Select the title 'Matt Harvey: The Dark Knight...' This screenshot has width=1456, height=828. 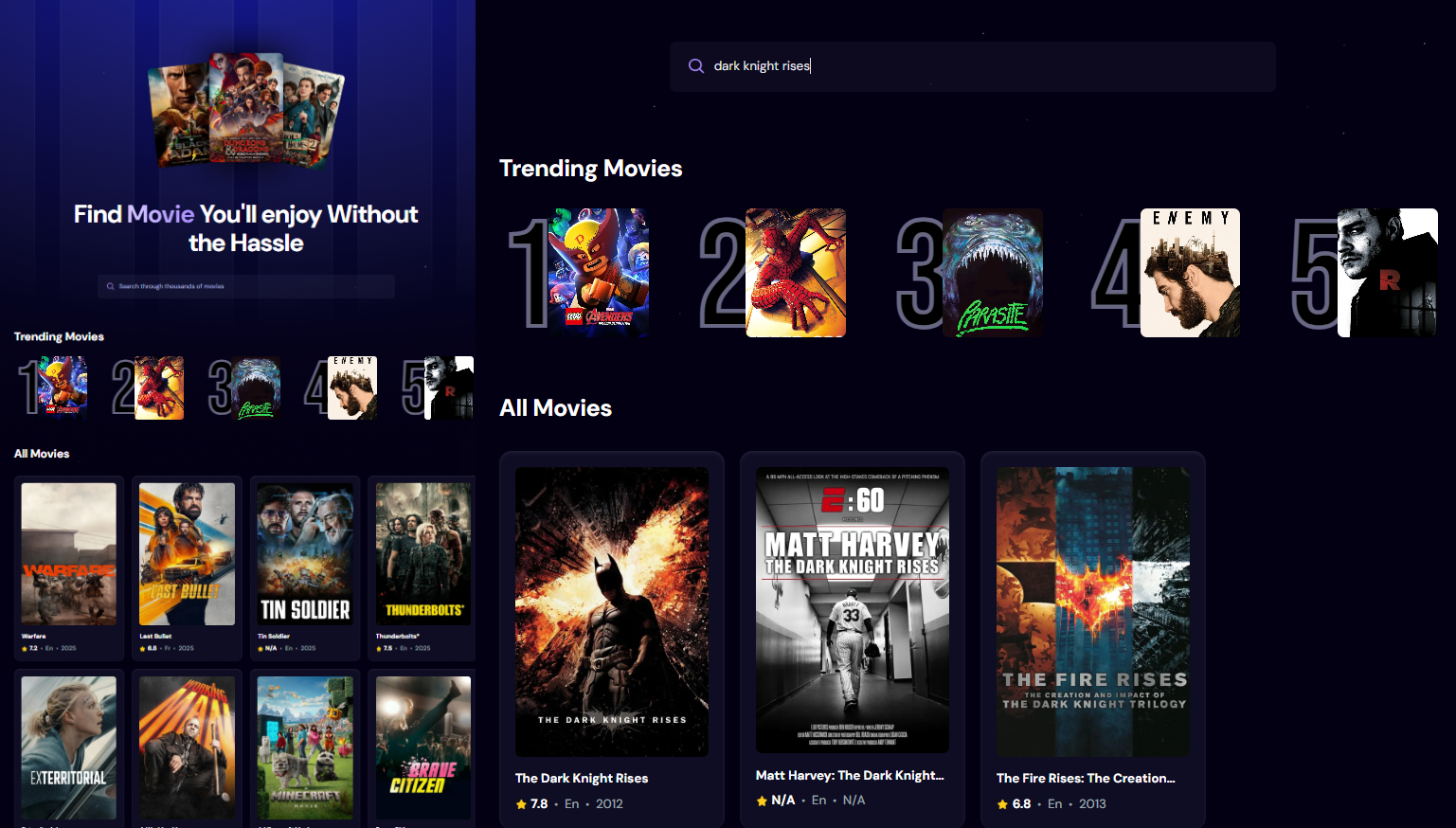click(850, 776)
